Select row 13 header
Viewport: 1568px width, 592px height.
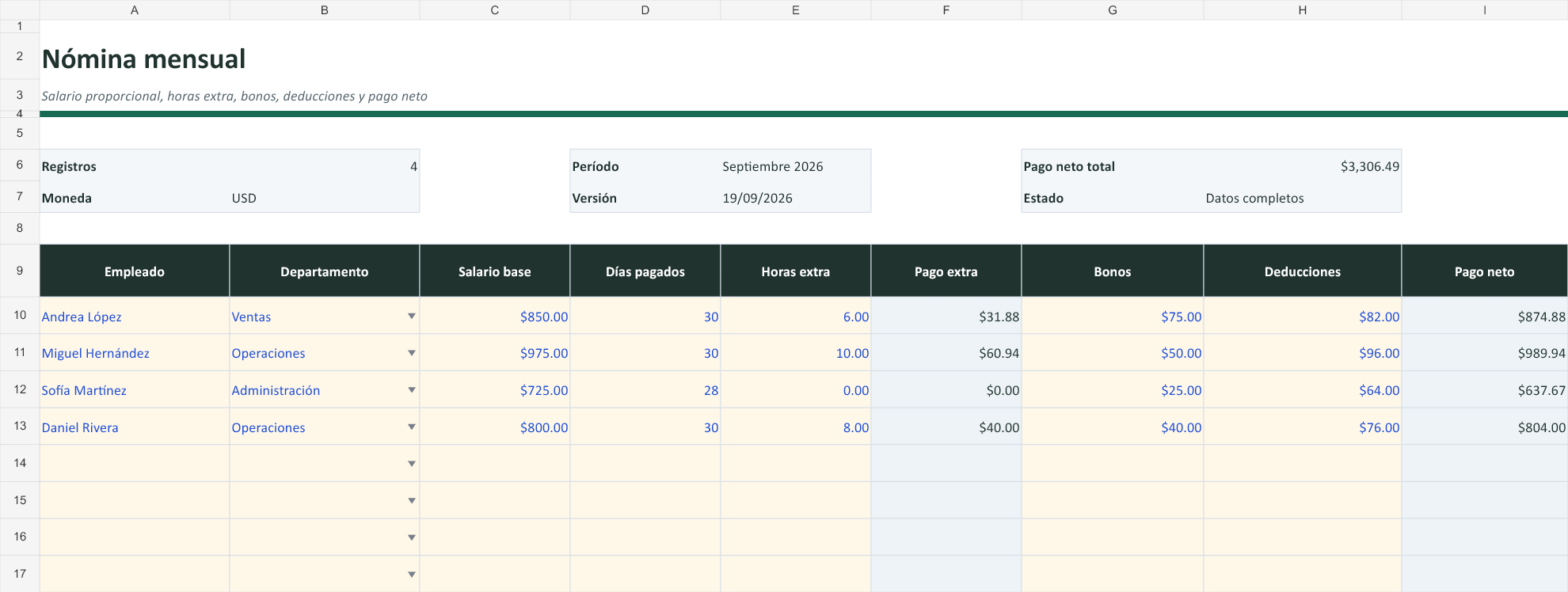(x=20, y=426)
